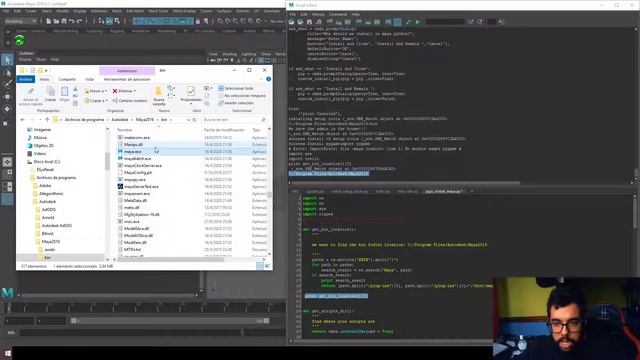
Task: Click the green shelf icon in Maya
Action: click(x=20, y=40)
